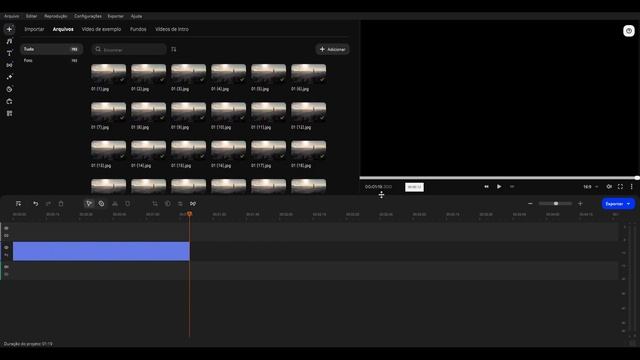Select thumbnail 01 (14).jpg
The height and width of the screenshot is (360, 640).
pos(149,151)
